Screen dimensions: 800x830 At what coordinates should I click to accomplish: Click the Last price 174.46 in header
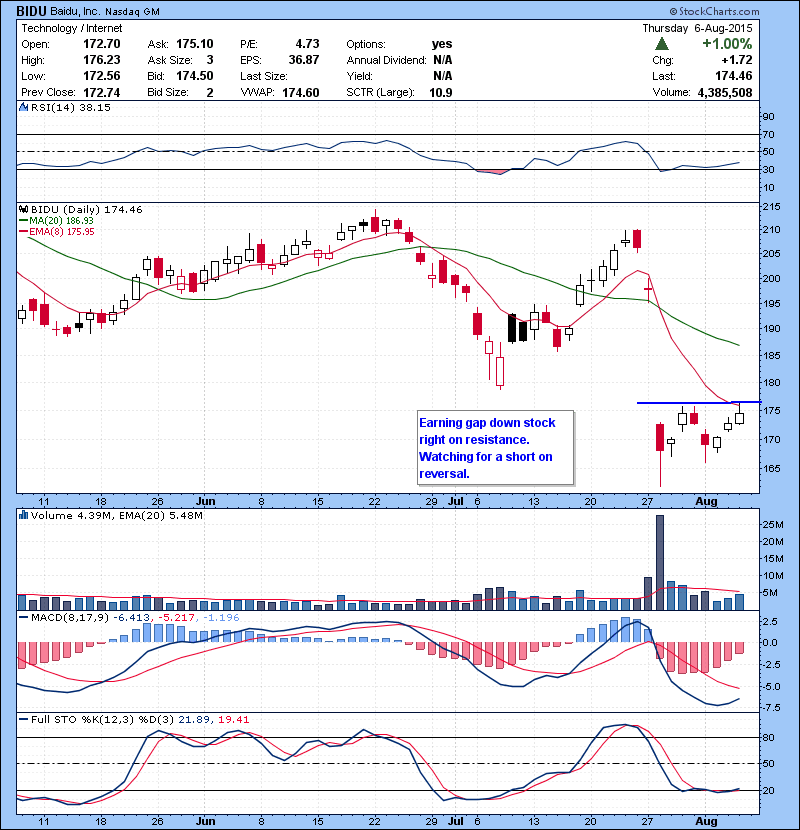[733, 76]
